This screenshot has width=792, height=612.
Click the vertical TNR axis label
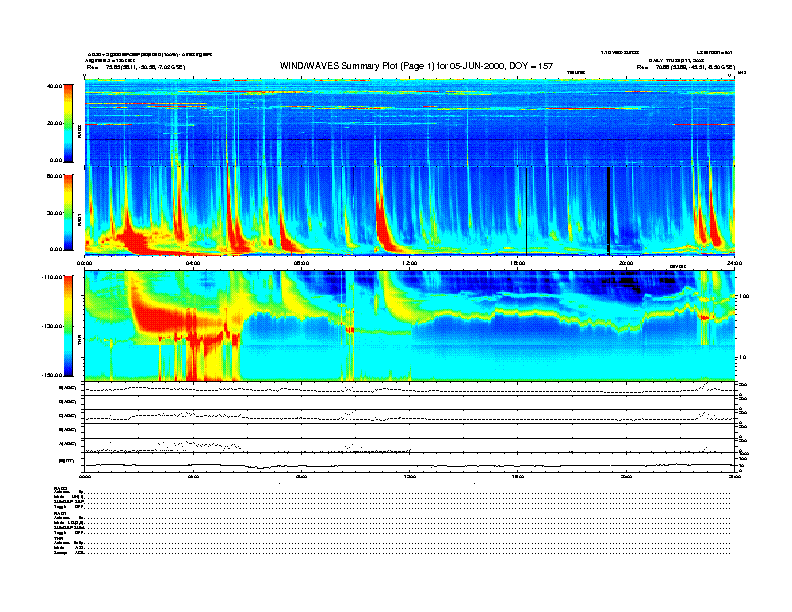click(79, 342)
